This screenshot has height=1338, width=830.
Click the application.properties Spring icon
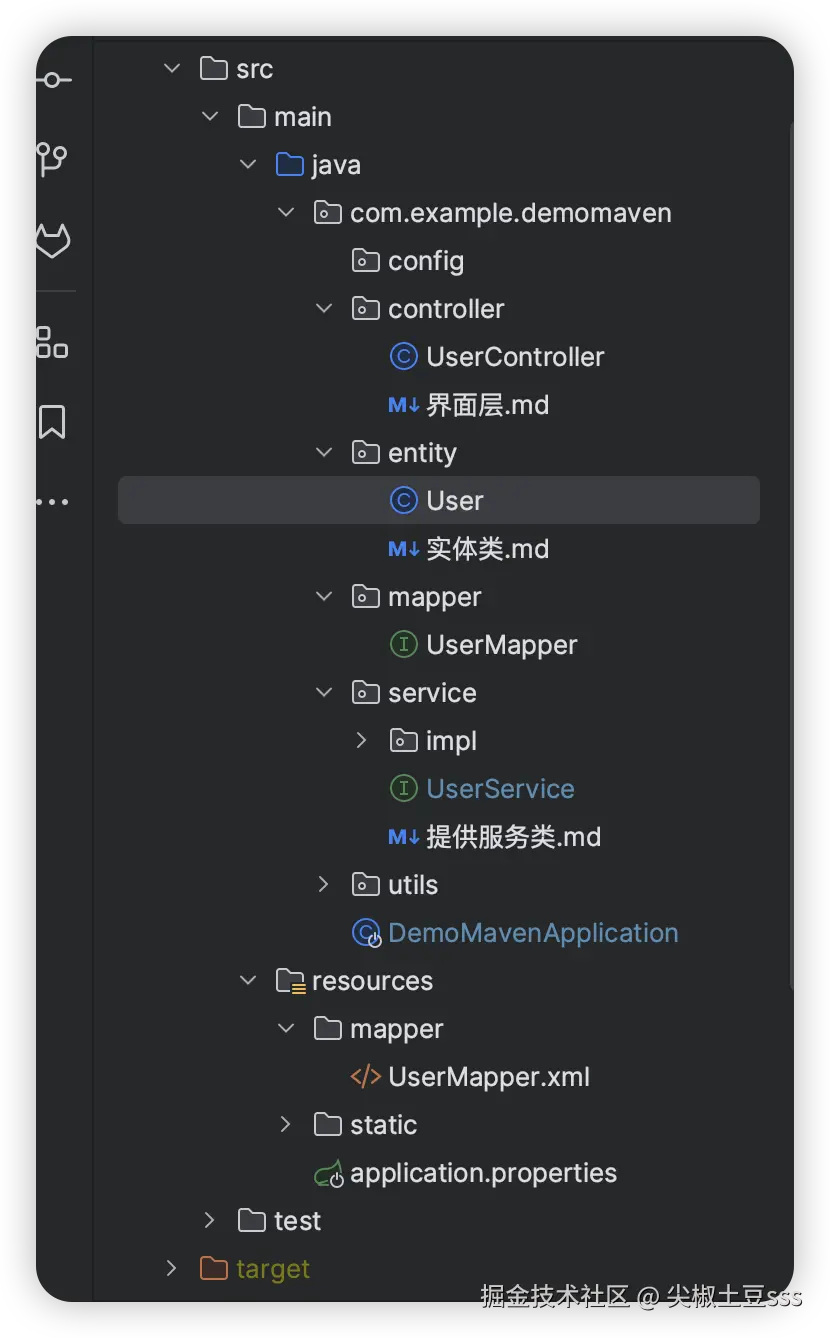point(329,1174)
